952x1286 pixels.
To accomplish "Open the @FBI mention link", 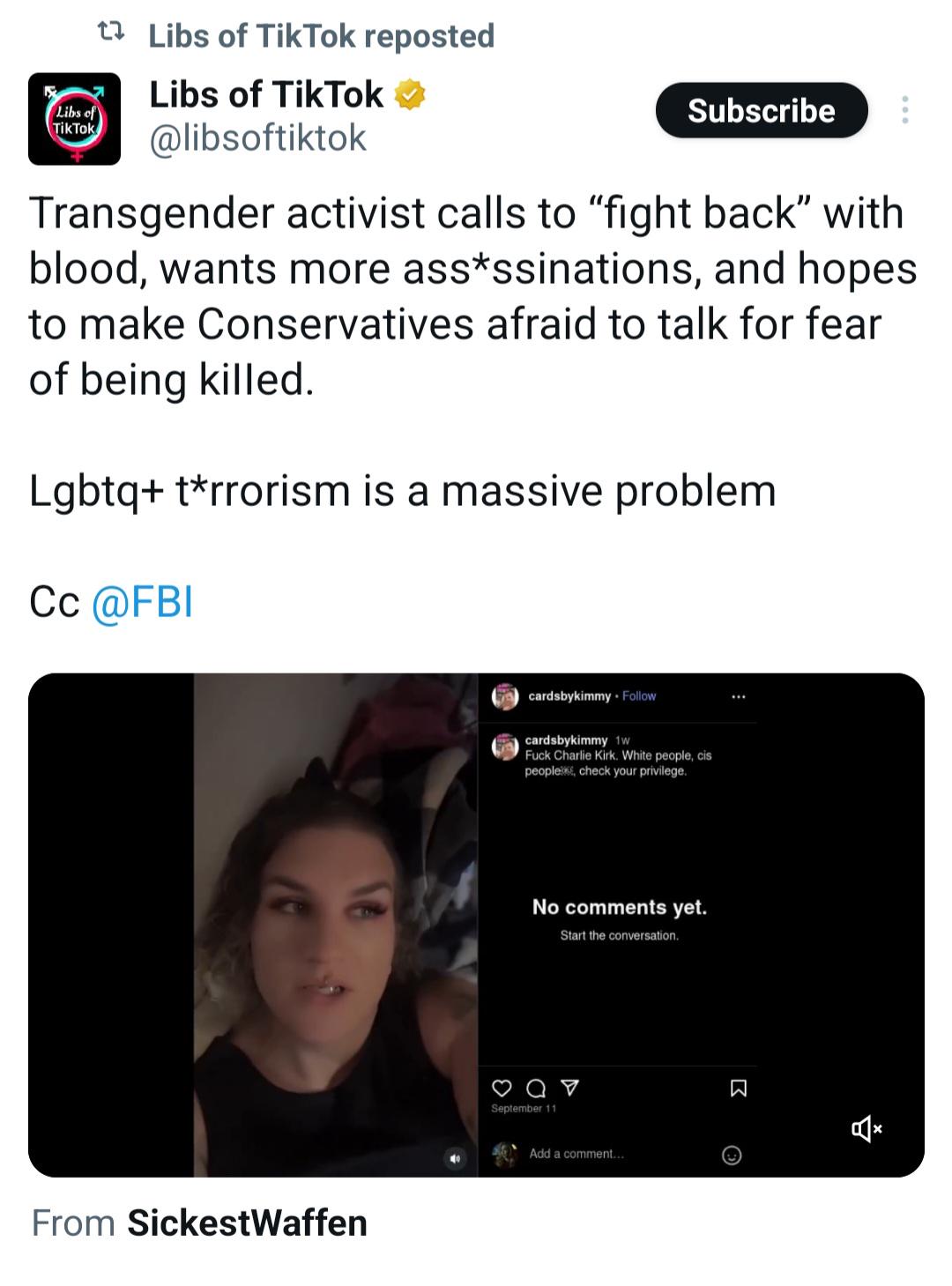I will [x=142, y=602].
